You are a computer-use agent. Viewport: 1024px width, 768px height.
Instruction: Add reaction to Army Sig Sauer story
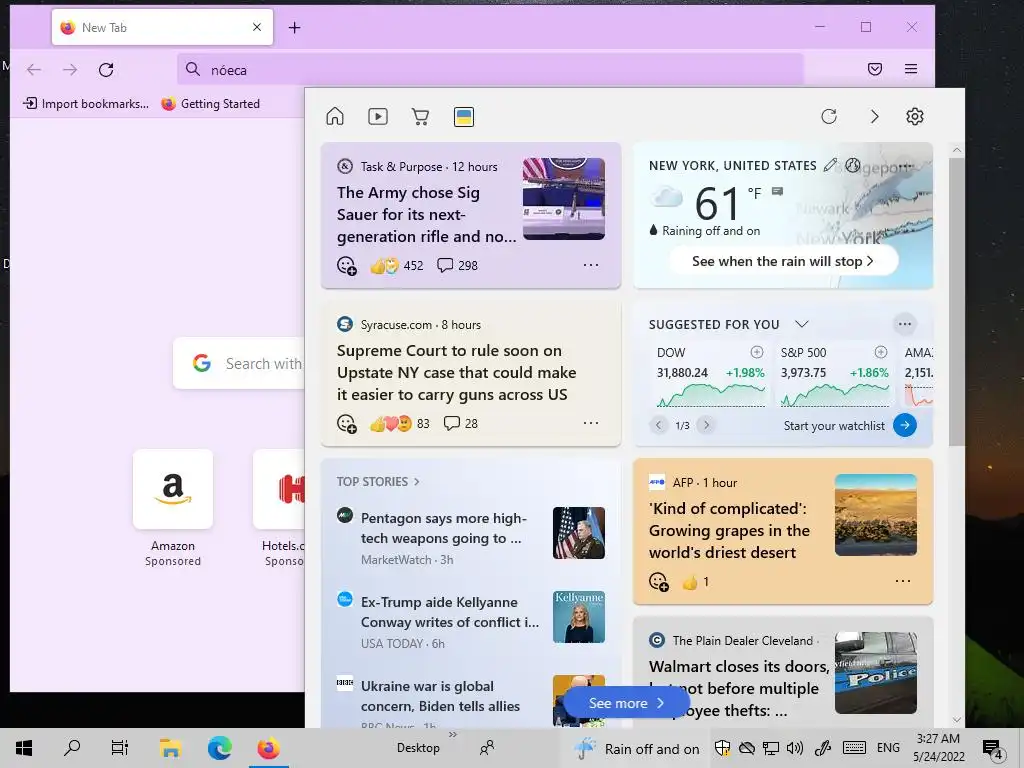(x=346, y=266)
